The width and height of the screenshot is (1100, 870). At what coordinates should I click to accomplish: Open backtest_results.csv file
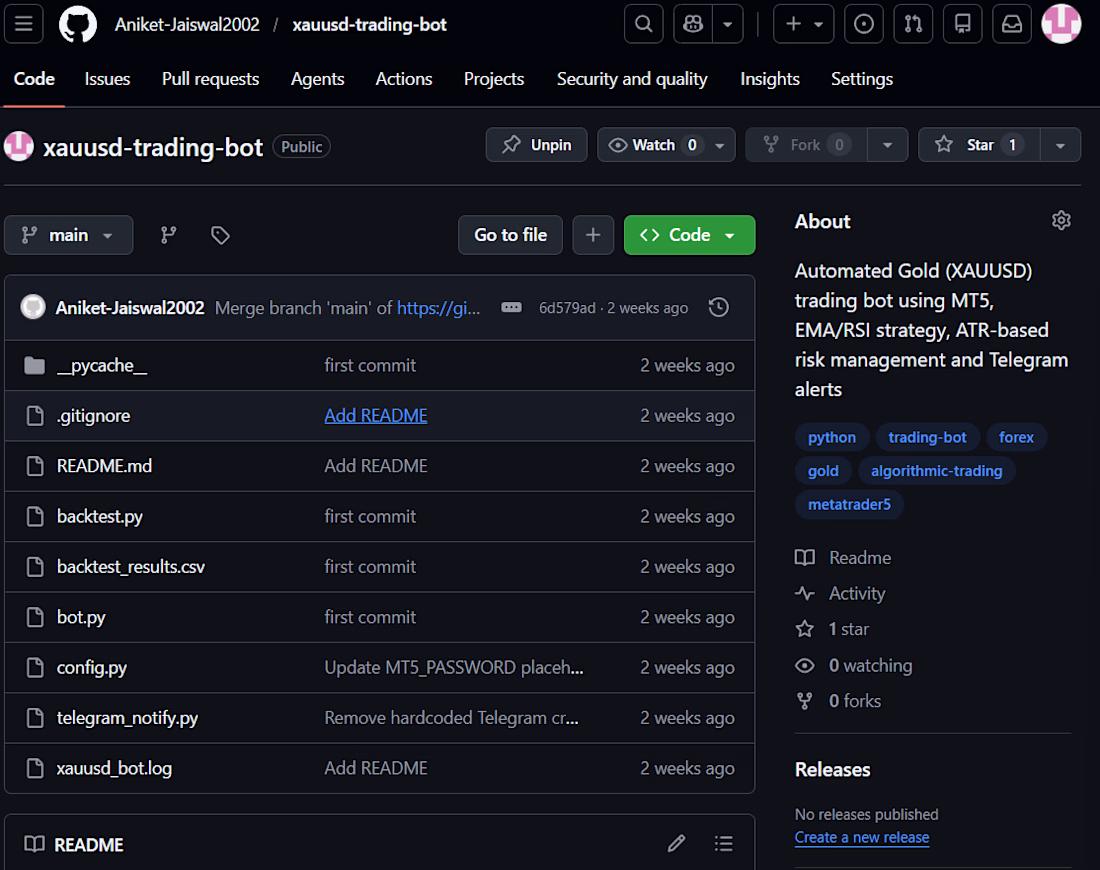(x=130, y=567)
